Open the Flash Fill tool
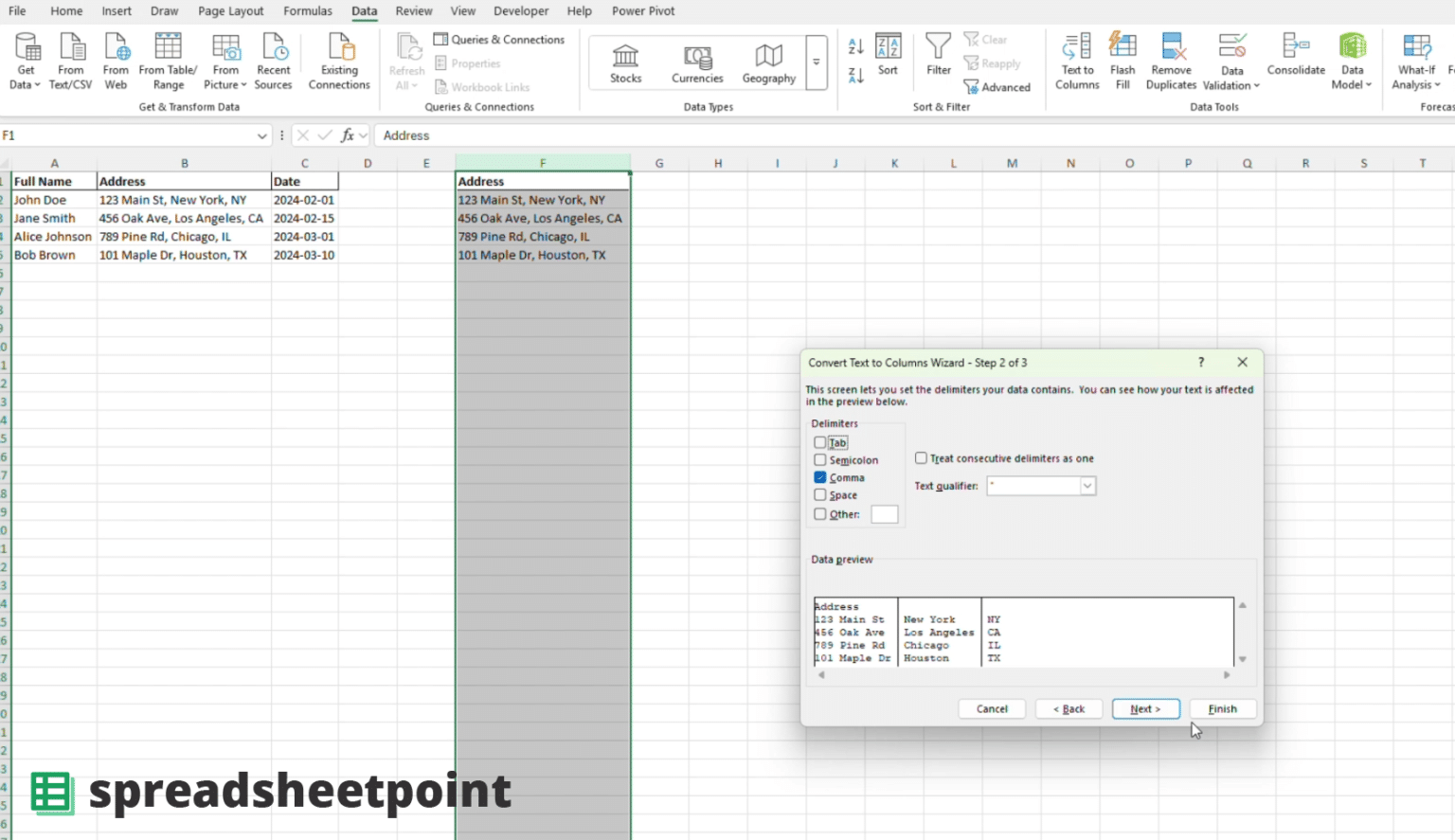Screen dimensions: 1455x840 [x=1123, y=60]
